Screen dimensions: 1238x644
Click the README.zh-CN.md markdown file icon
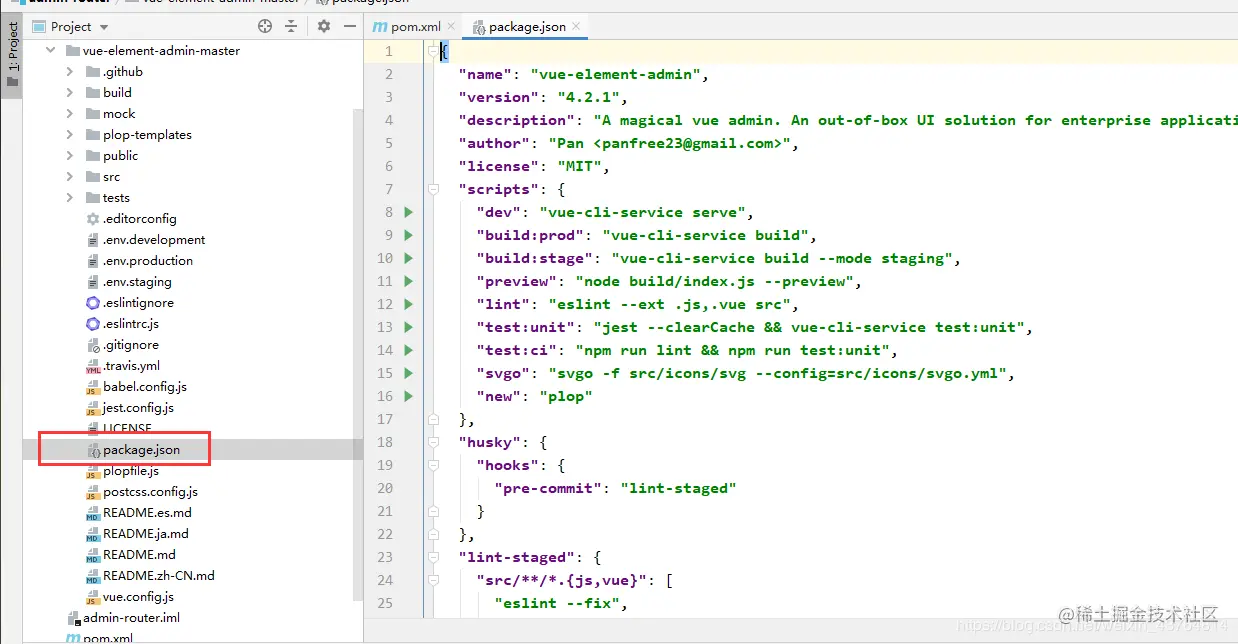(x=93, y=576)
